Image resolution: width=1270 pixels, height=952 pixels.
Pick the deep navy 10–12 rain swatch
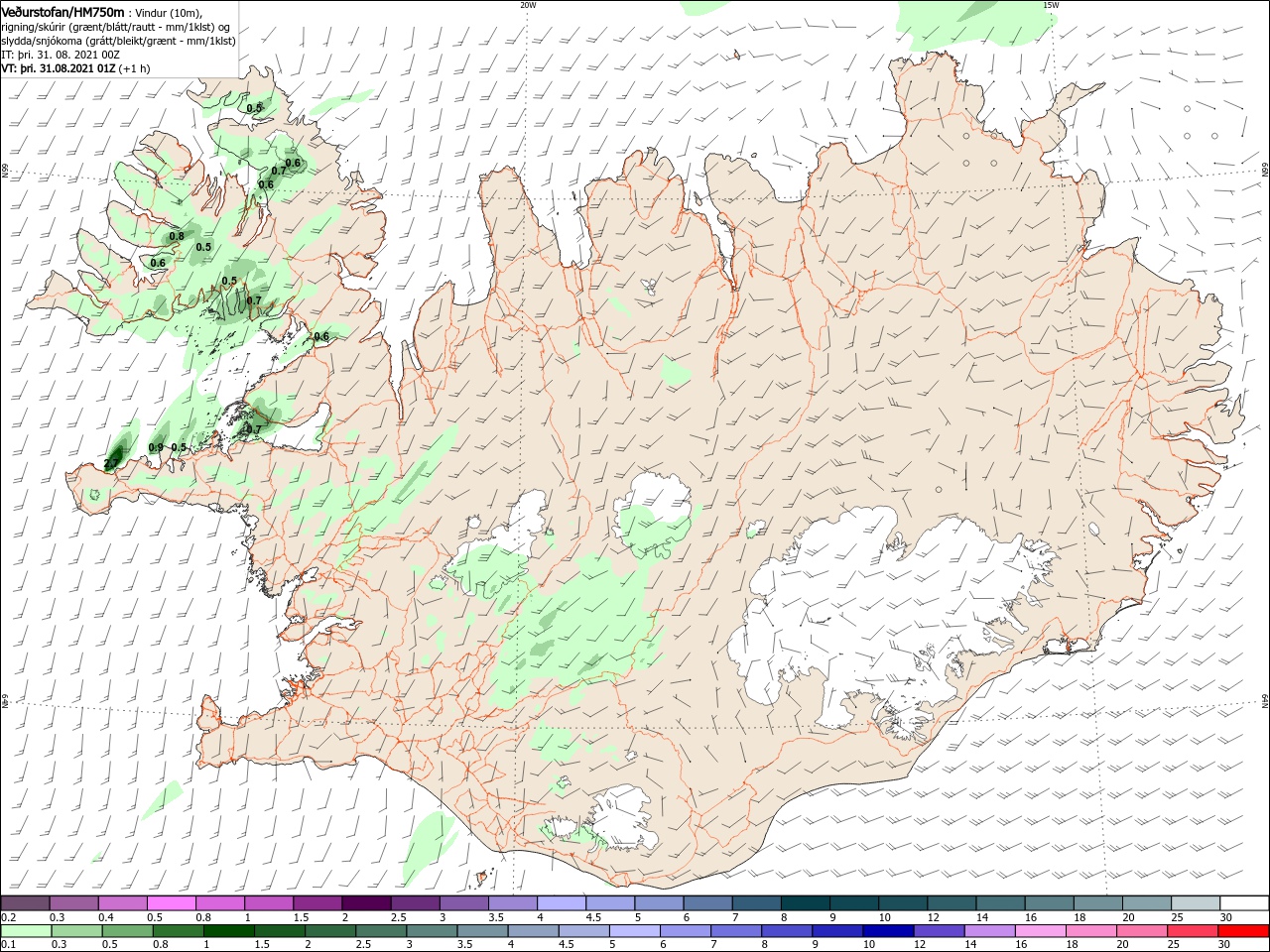886,930
